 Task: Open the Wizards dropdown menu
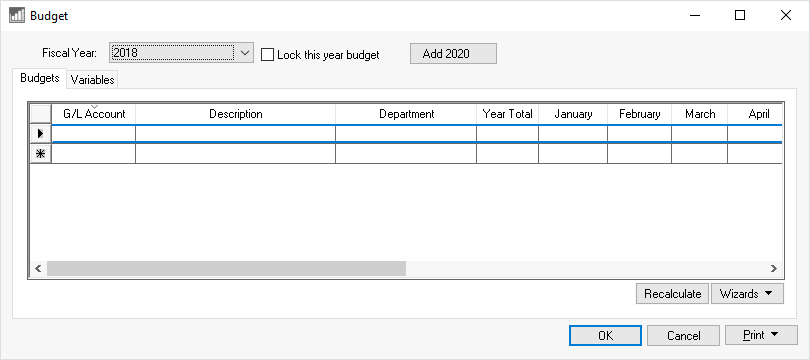(x=747, y=293)
